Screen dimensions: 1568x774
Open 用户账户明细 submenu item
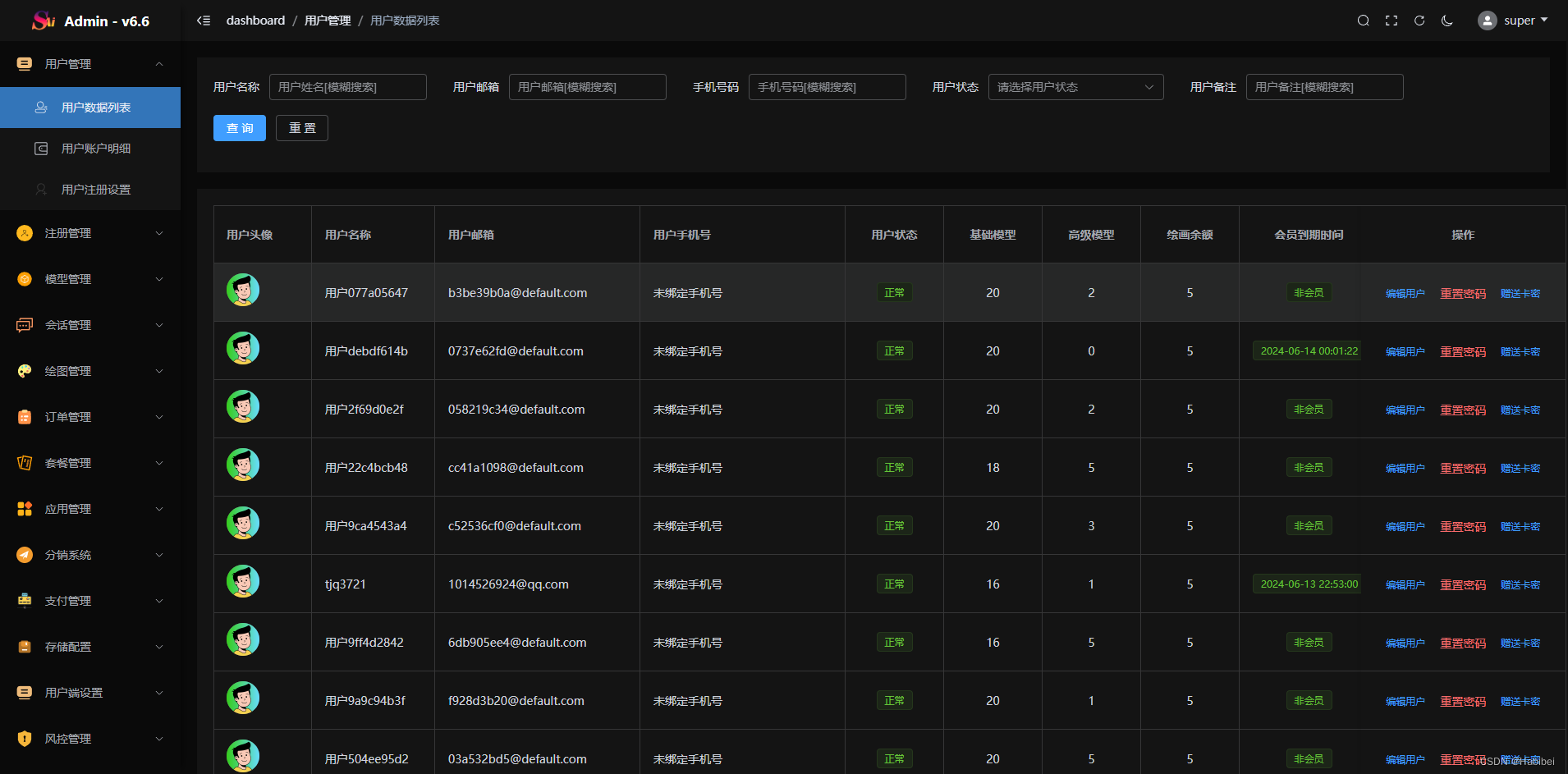[90, 149]
